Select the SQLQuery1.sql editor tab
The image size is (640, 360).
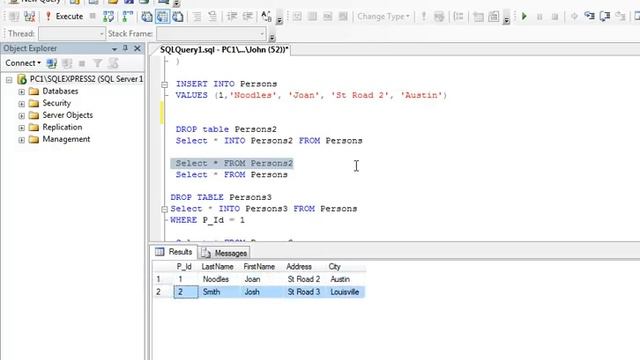[224, 49]
